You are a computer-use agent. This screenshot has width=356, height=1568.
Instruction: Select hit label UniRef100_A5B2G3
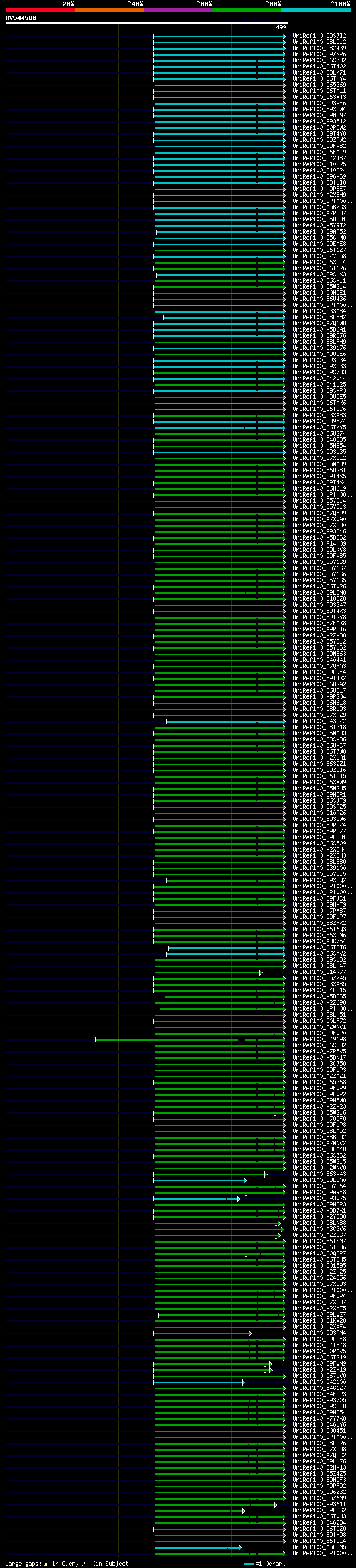(x=319, y=207)
